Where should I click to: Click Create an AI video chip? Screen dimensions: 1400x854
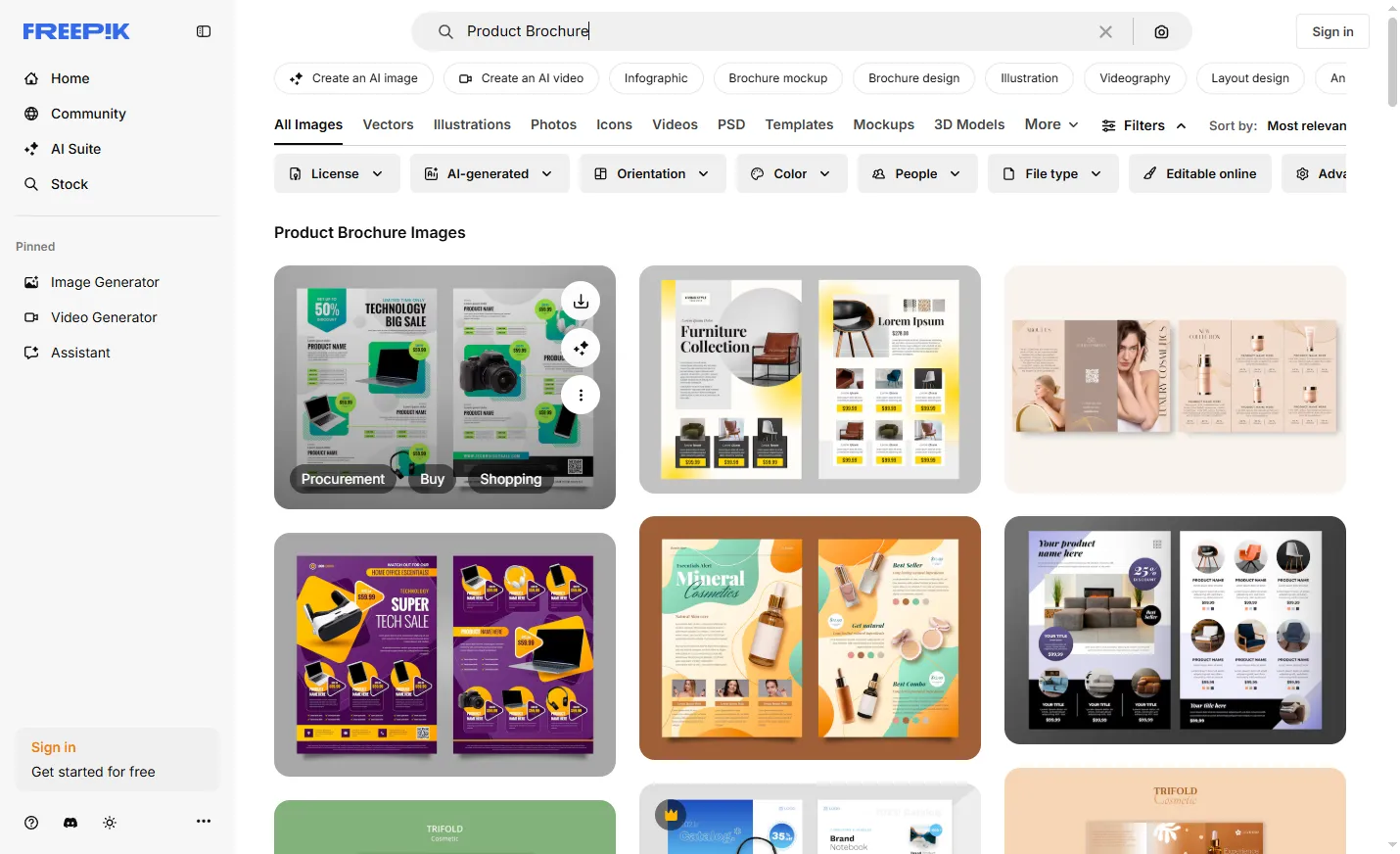(x=522, y=78)
